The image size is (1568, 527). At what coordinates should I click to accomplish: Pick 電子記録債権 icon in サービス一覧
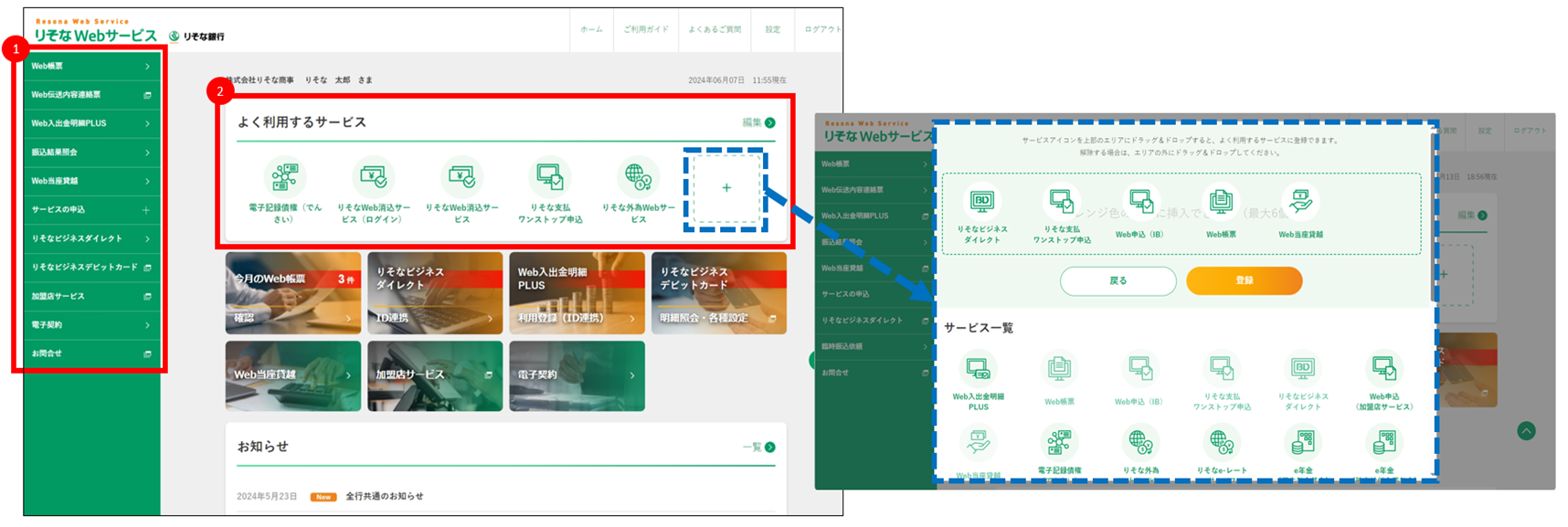[x=1059, y=443]
